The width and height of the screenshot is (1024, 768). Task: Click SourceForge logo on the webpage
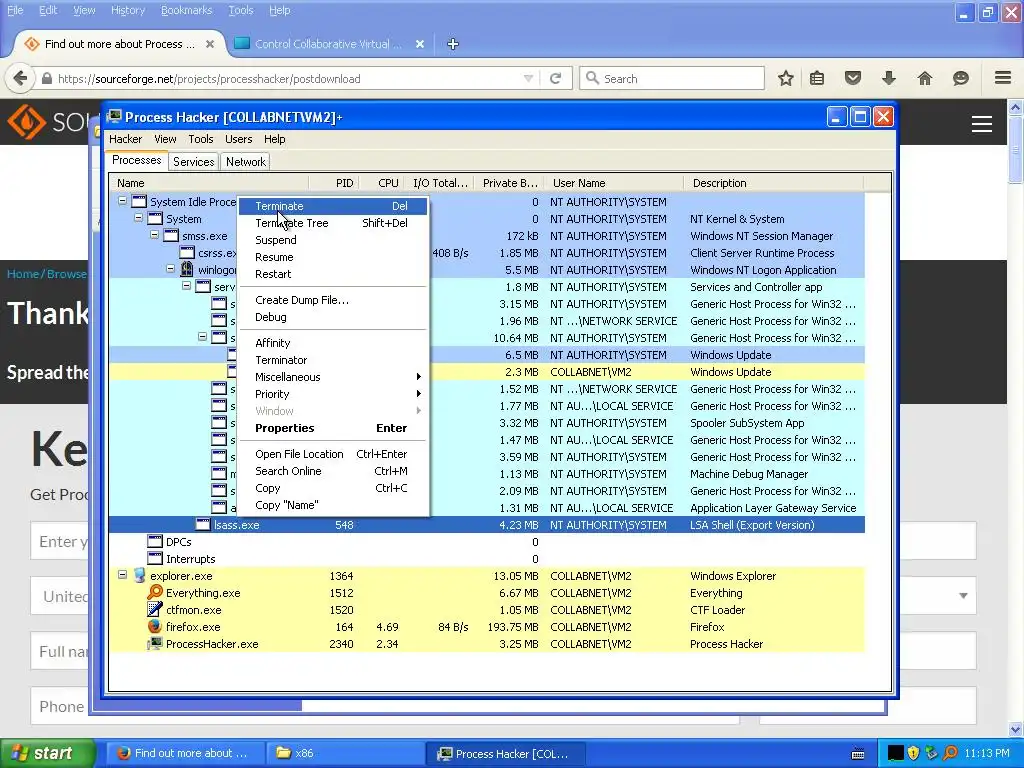pos(26,122)
